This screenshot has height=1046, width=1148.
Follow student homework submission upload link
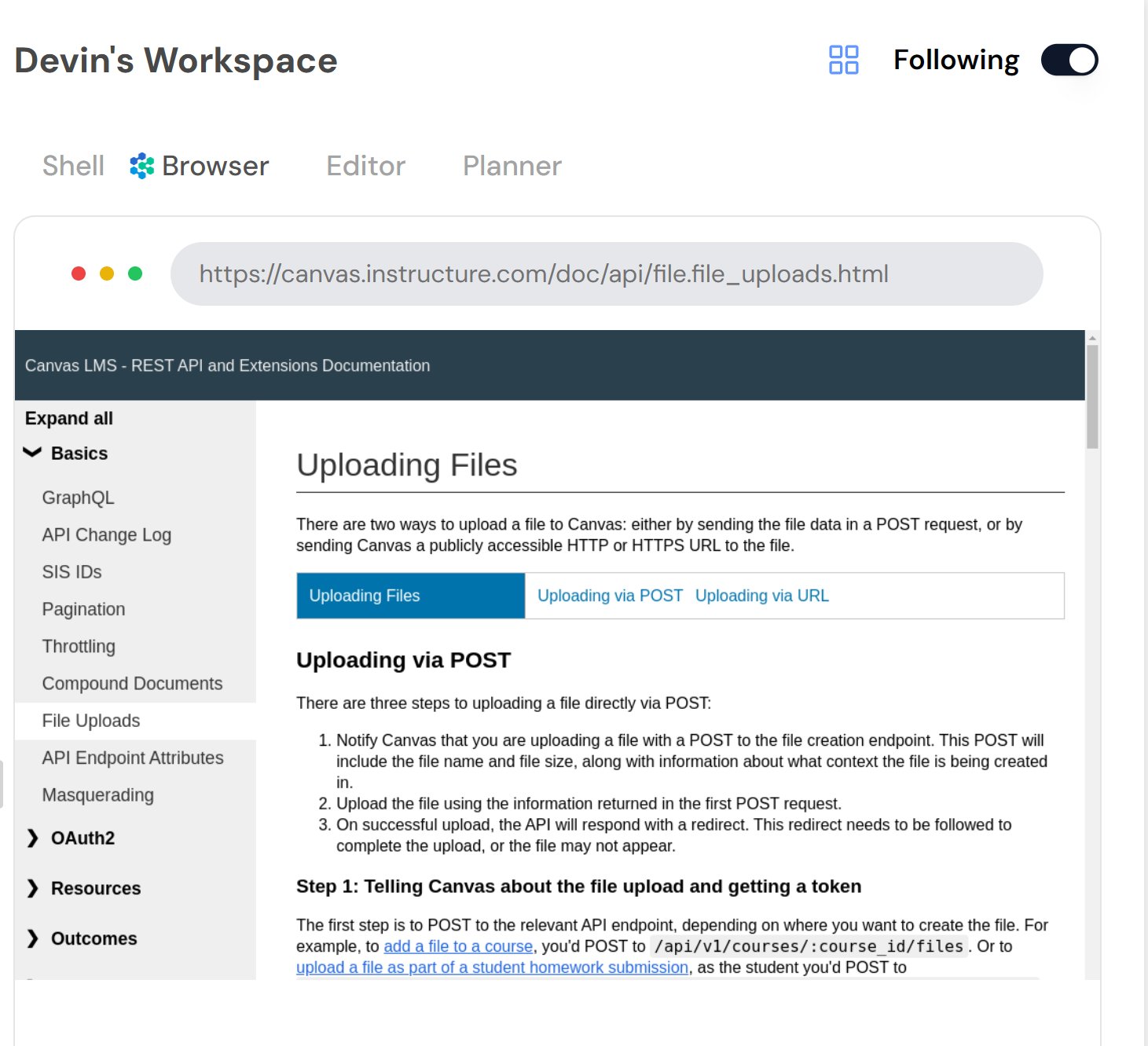[x=492, y=967]
